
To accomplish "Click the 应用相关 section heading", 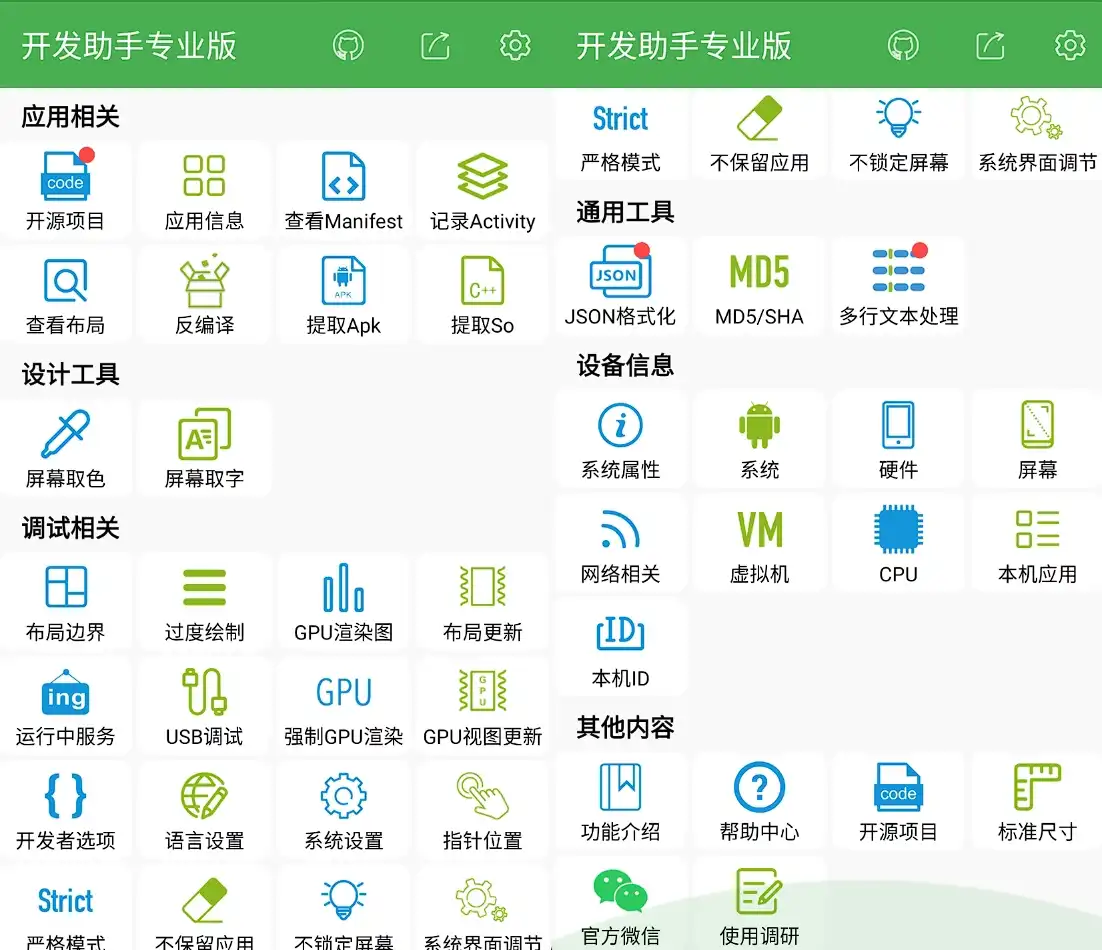I will click(x=70, y=117).
